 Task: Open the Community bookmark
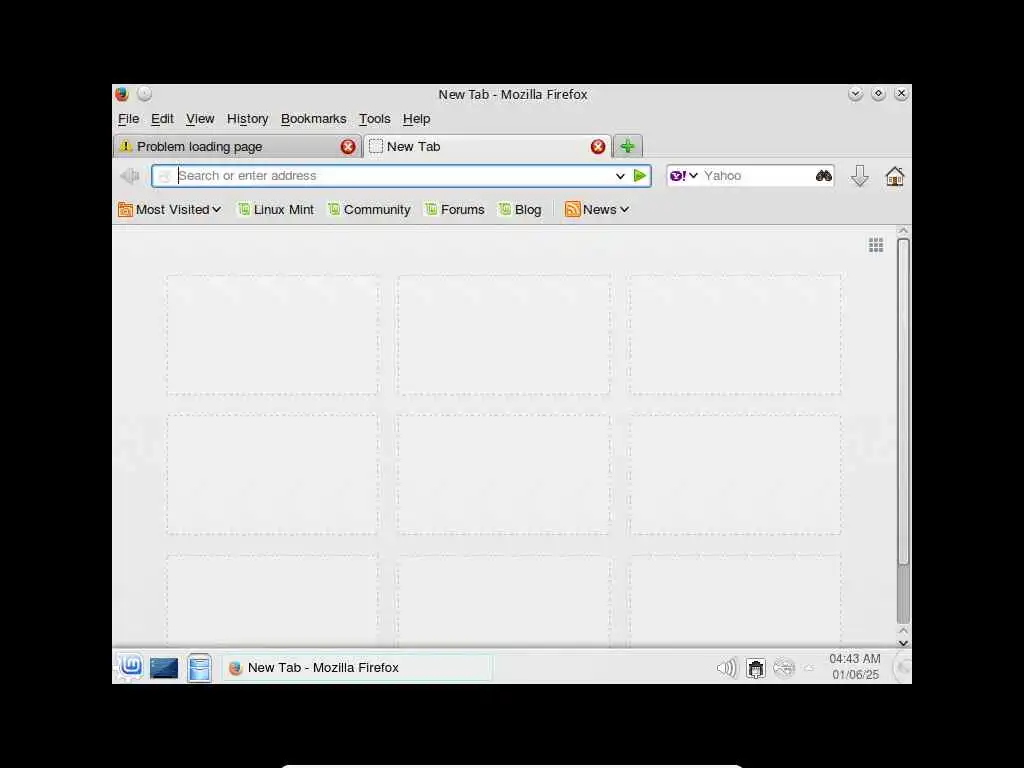[369, 210]
